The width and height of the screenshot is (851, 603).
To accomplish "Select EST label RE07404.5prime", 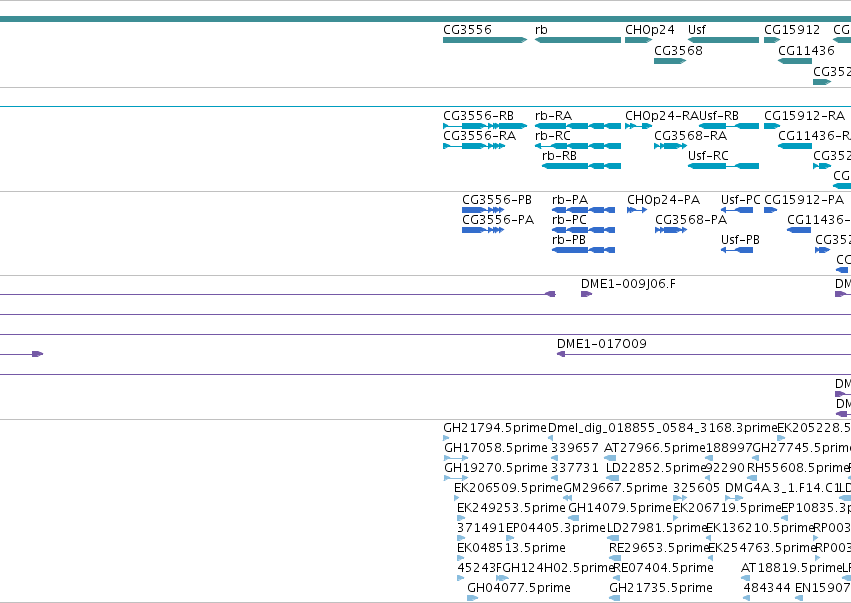I will pos(663,568).
